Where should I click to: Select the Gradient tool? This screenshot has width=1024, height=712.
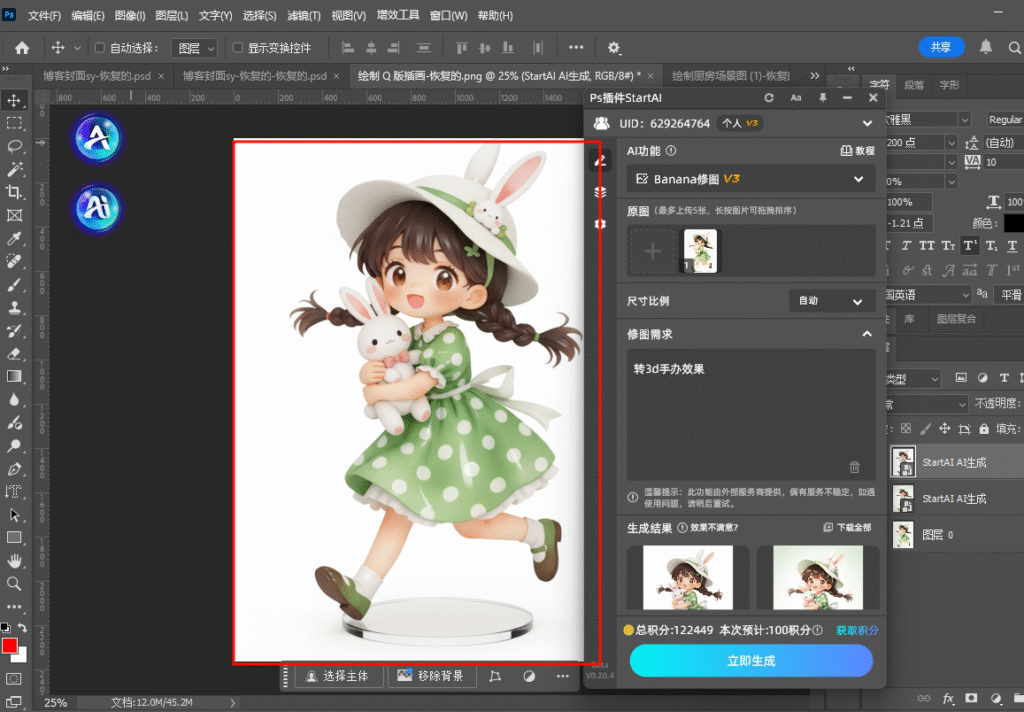tap(14, 377)
